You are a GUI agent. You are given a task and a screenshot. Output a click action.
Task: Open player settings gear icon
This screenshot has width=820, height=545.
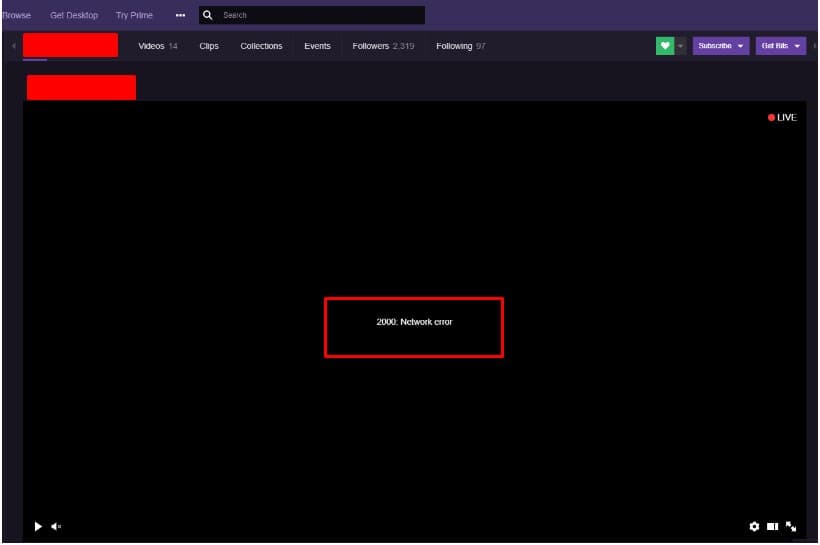click(x=754, y=526)
